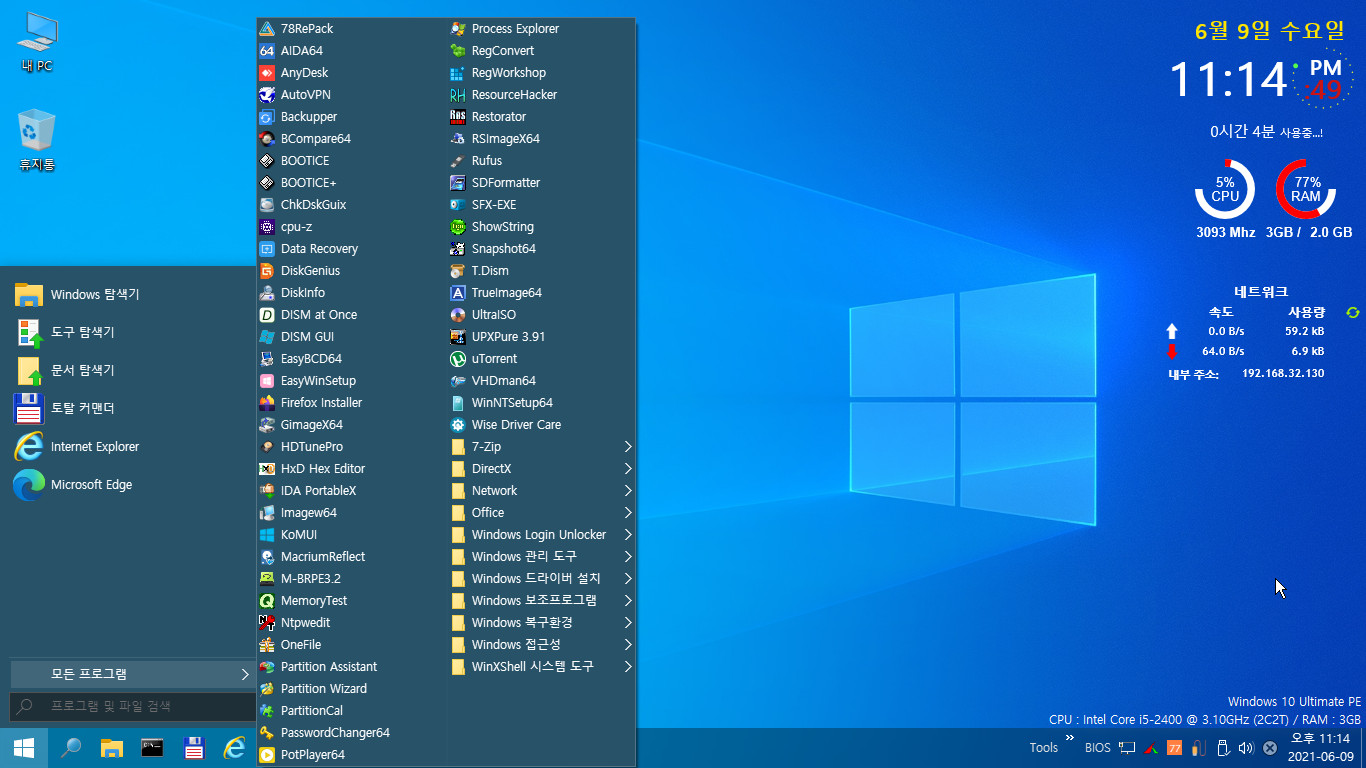The image size is (1366, 768).
Task: Launch 토탈 커맨더 from start menu
Action: click(x=130, y=409)
